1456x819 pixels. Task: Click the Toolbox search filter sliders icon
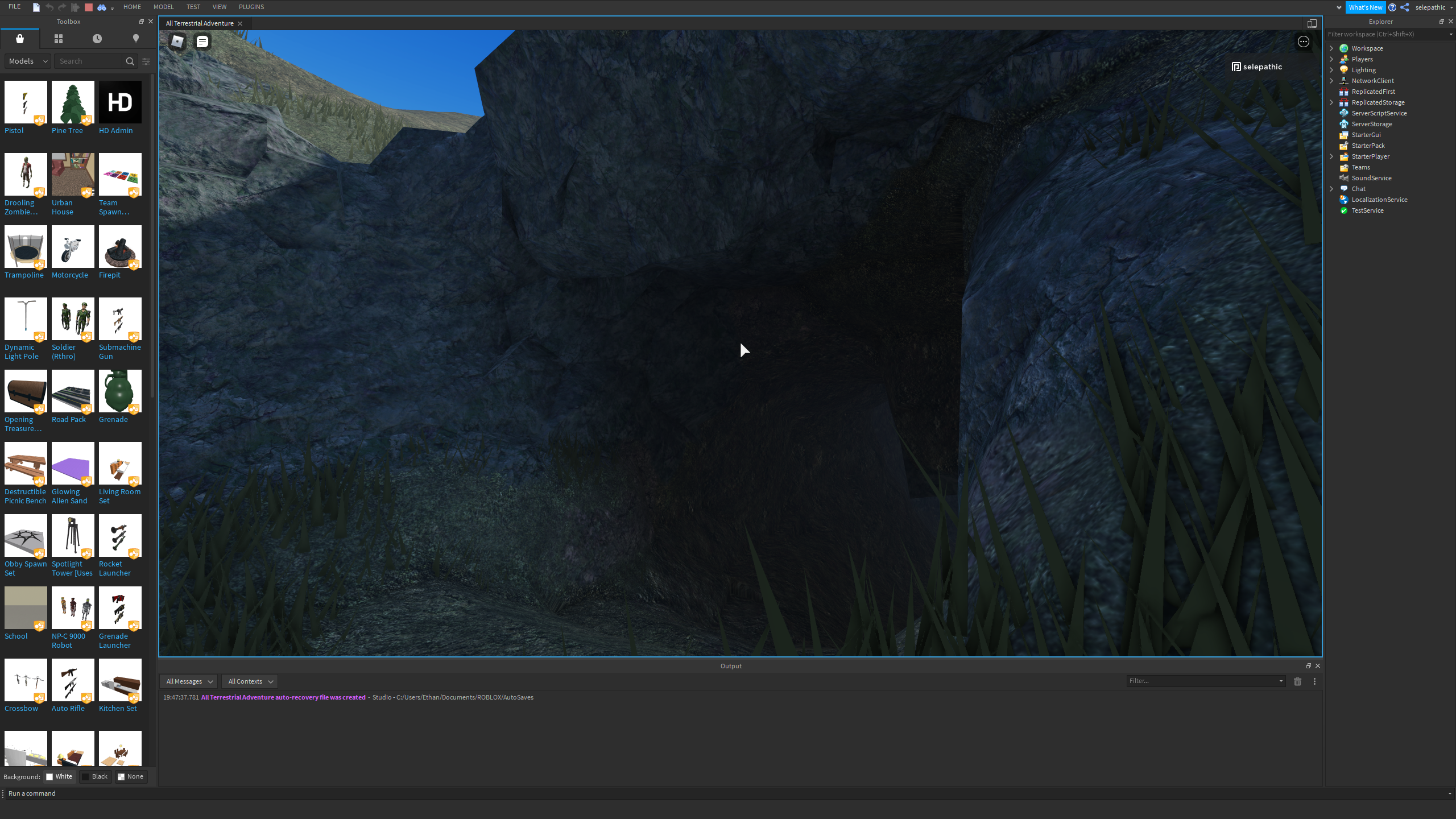[146, 61]
